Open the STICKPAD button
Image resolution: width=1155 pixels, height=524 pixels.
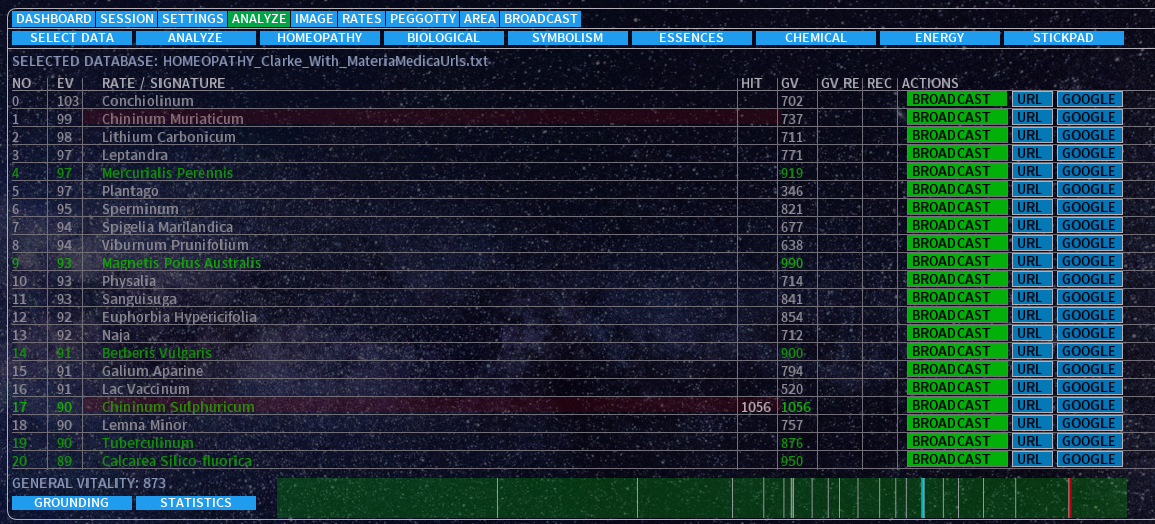(1063, 38)
